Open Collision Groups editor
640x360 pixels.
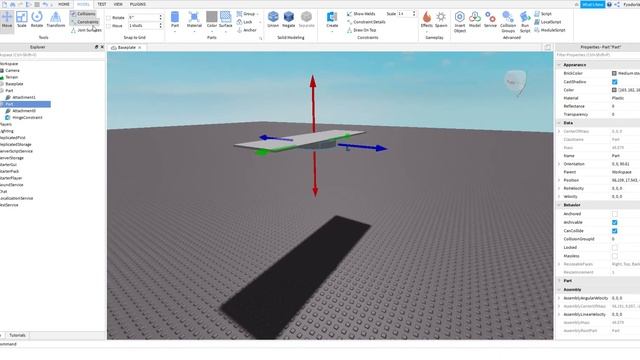tap(508, 21)
